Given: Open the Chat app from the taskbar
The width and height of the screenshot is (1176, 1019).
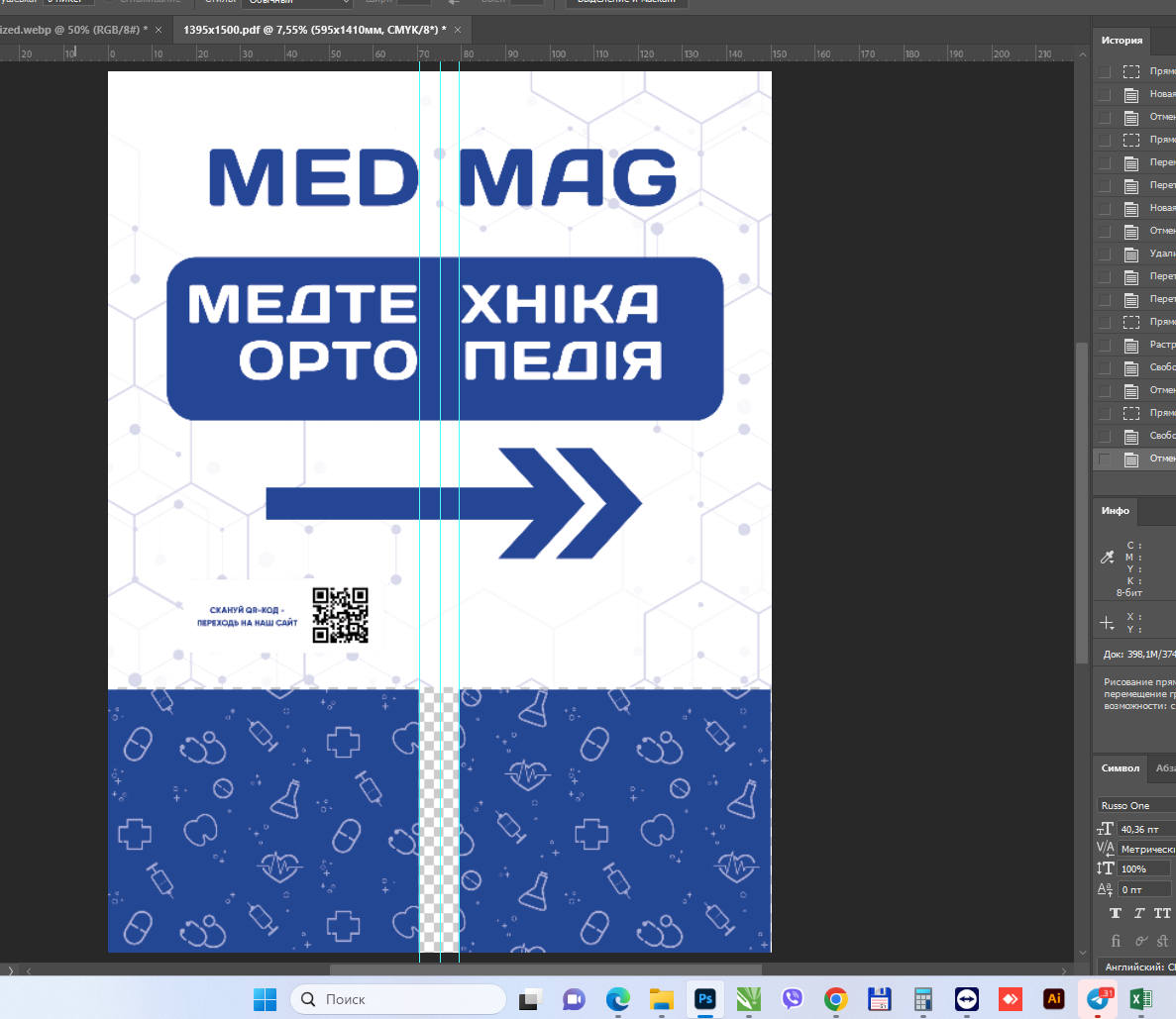Looking at the screenshot, I should pos(574,999).
